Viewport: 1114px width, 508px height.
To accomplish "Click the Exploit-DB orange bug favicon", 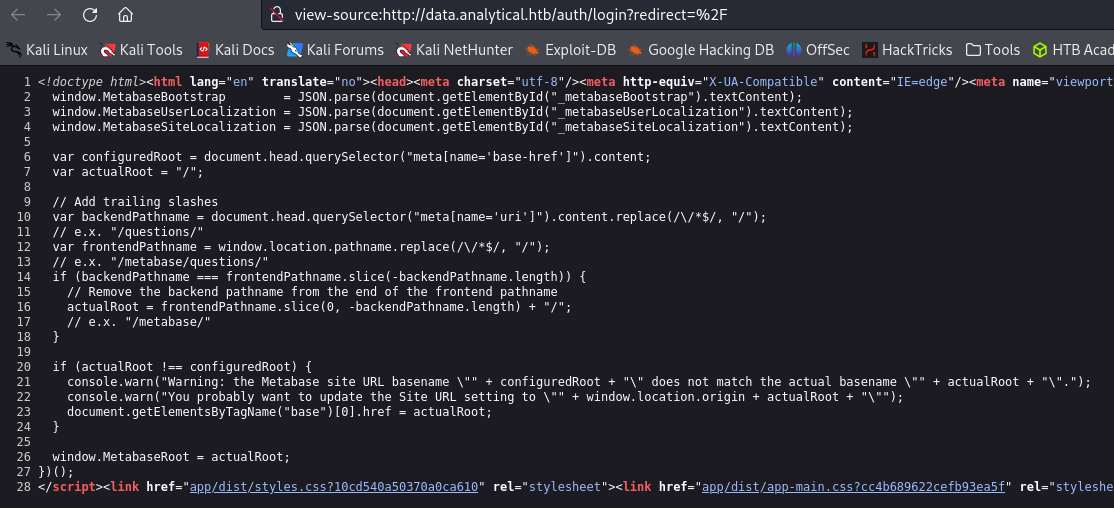I will coord(533,50).
